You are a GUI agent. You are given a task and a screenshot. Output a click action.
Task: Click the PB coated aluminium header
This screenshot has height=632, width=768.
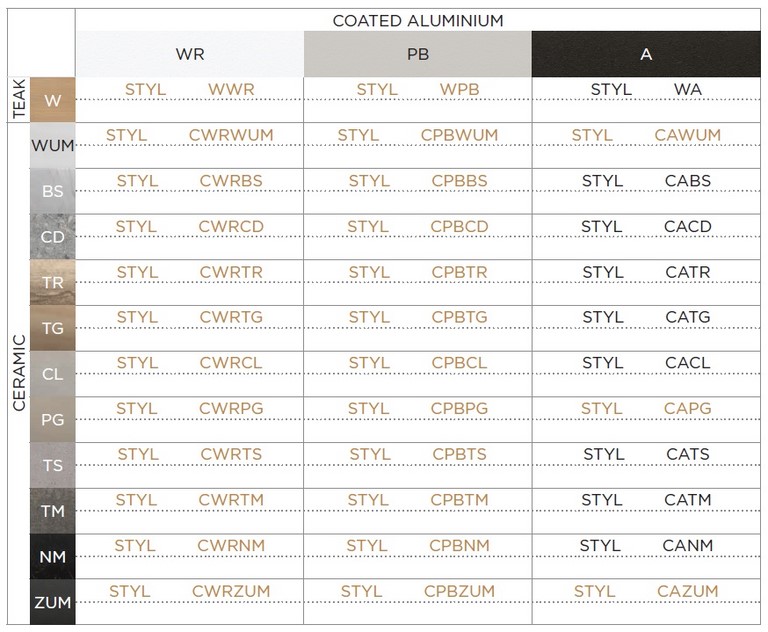tap(418, 54)
